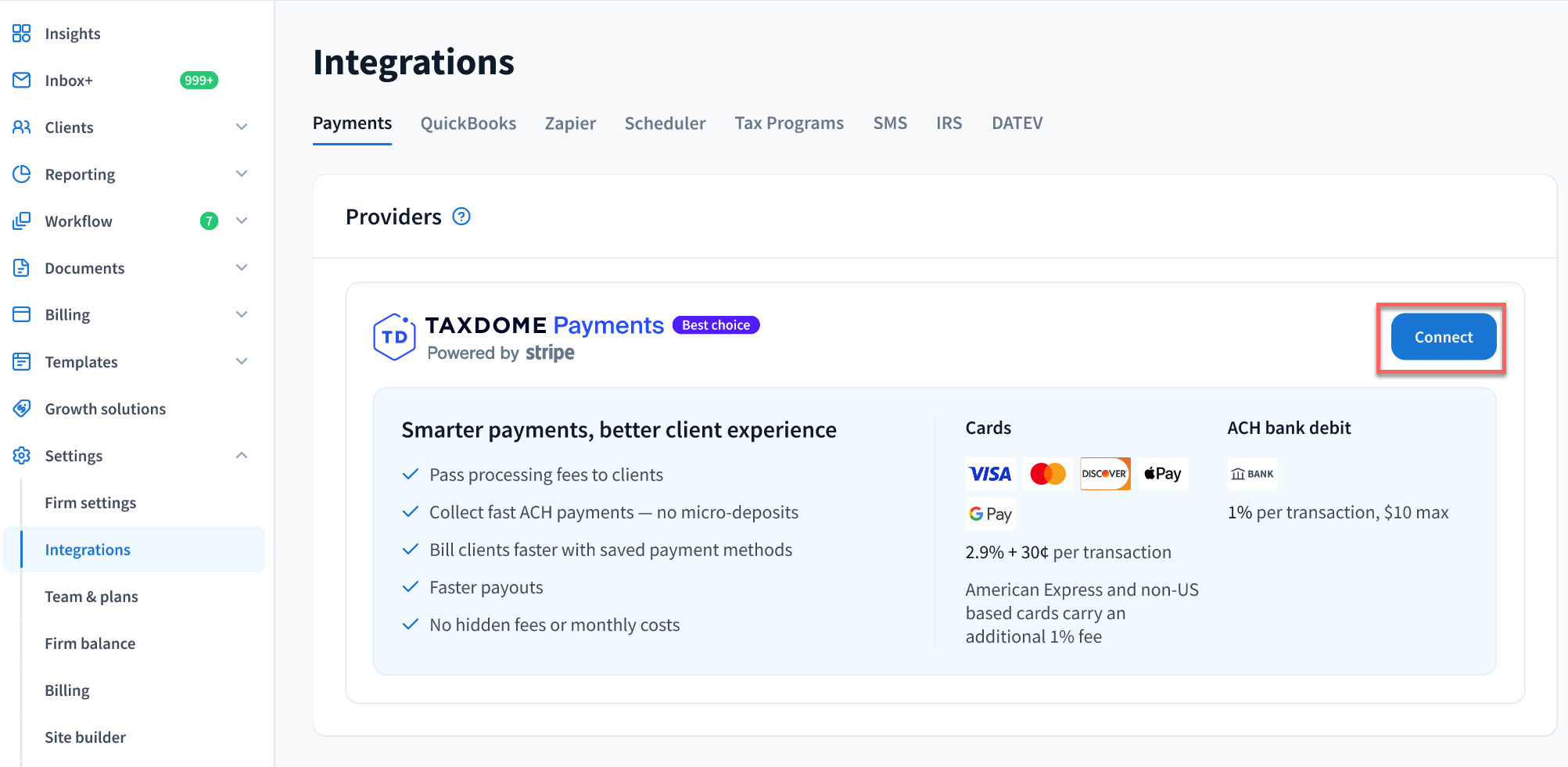The width and height of the screenshot is (1568, 767).
Task: Click the Visa card logo
Action: tap(990, 474)
